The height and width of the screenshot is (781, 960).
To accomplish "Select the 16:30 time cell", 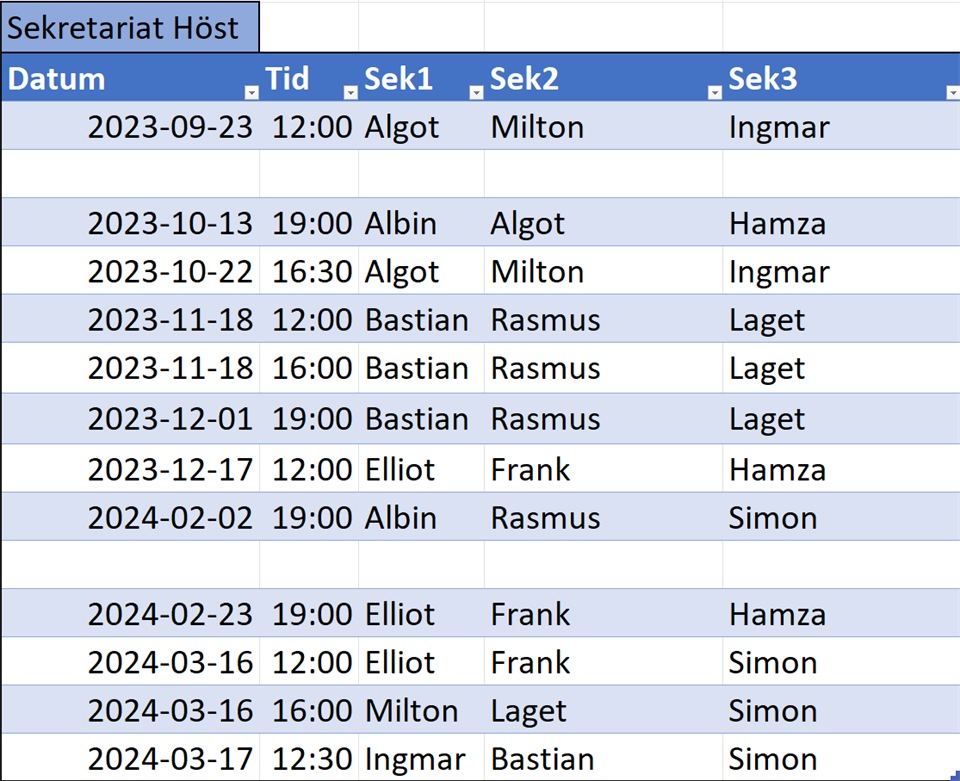I will pos(312,272).
